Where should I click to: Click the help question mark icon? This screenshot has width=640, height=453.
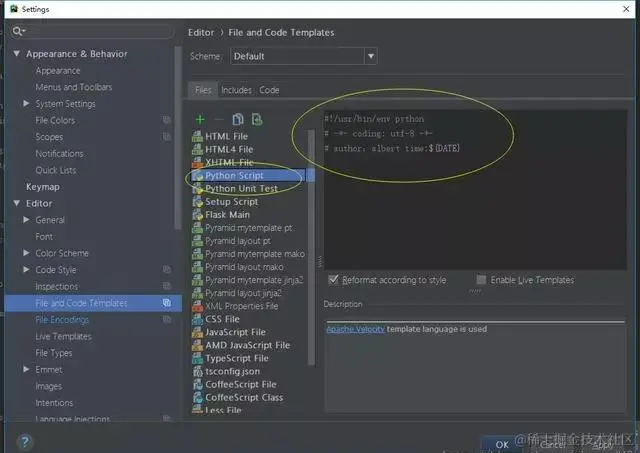(25, 441)
